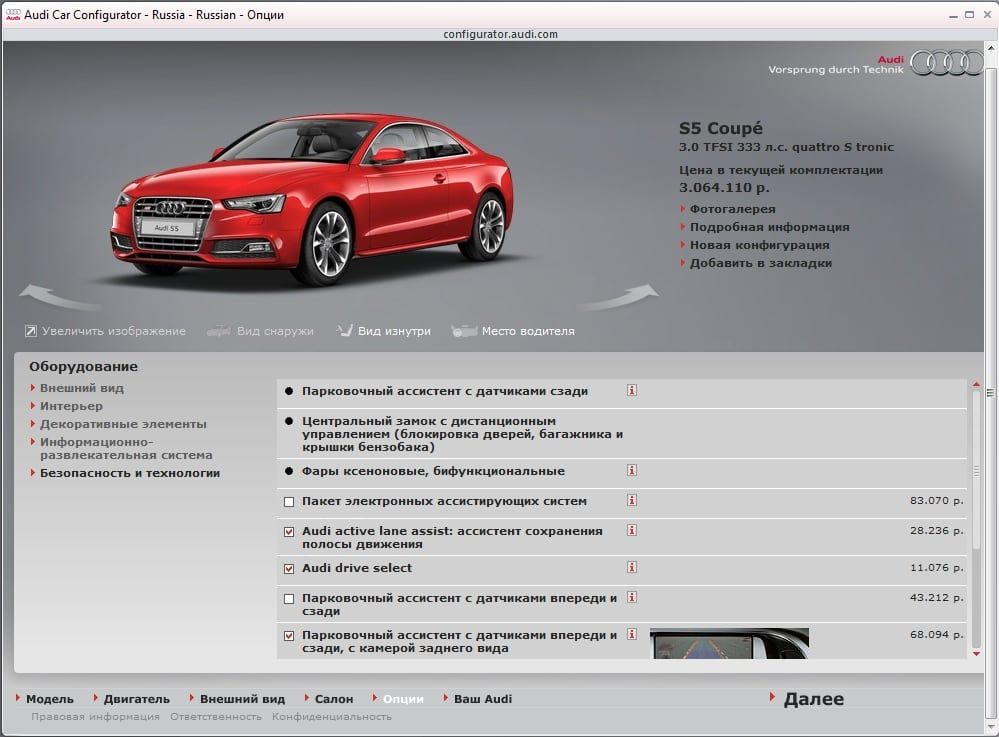Open Декоративные элементы equipment category
The width and height of the screenshot is (999, 737).
click(123, 424)
